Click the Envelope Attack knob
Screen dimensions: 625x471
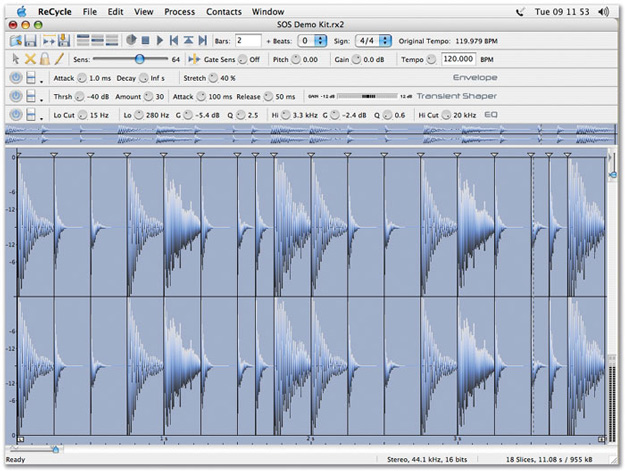tap(82, 78)
